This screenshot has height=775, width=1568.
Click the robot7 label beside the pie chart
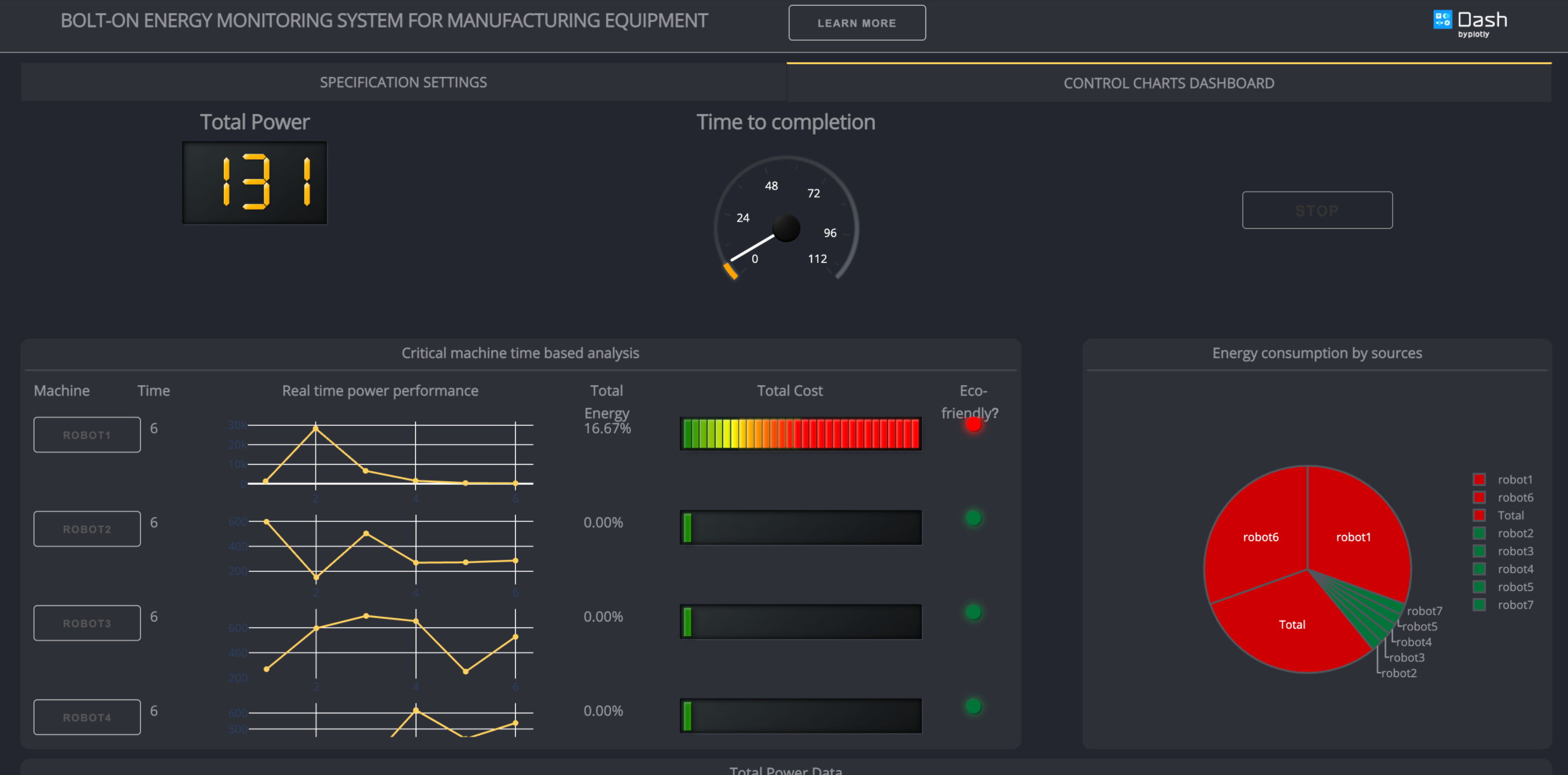(x=1424, y=610)
